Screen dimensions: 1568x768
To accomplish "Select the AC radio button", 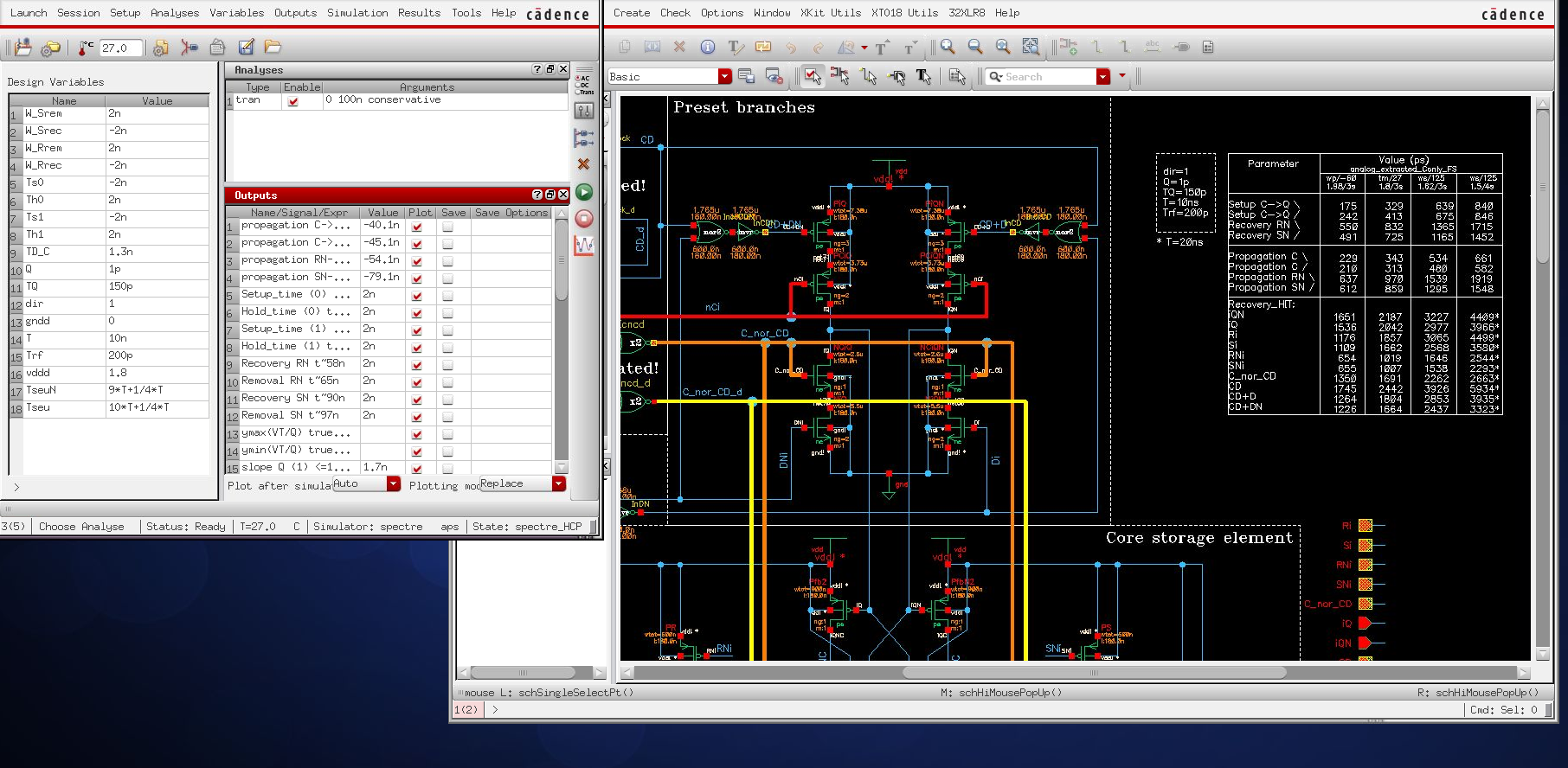I will pos(577,78).
